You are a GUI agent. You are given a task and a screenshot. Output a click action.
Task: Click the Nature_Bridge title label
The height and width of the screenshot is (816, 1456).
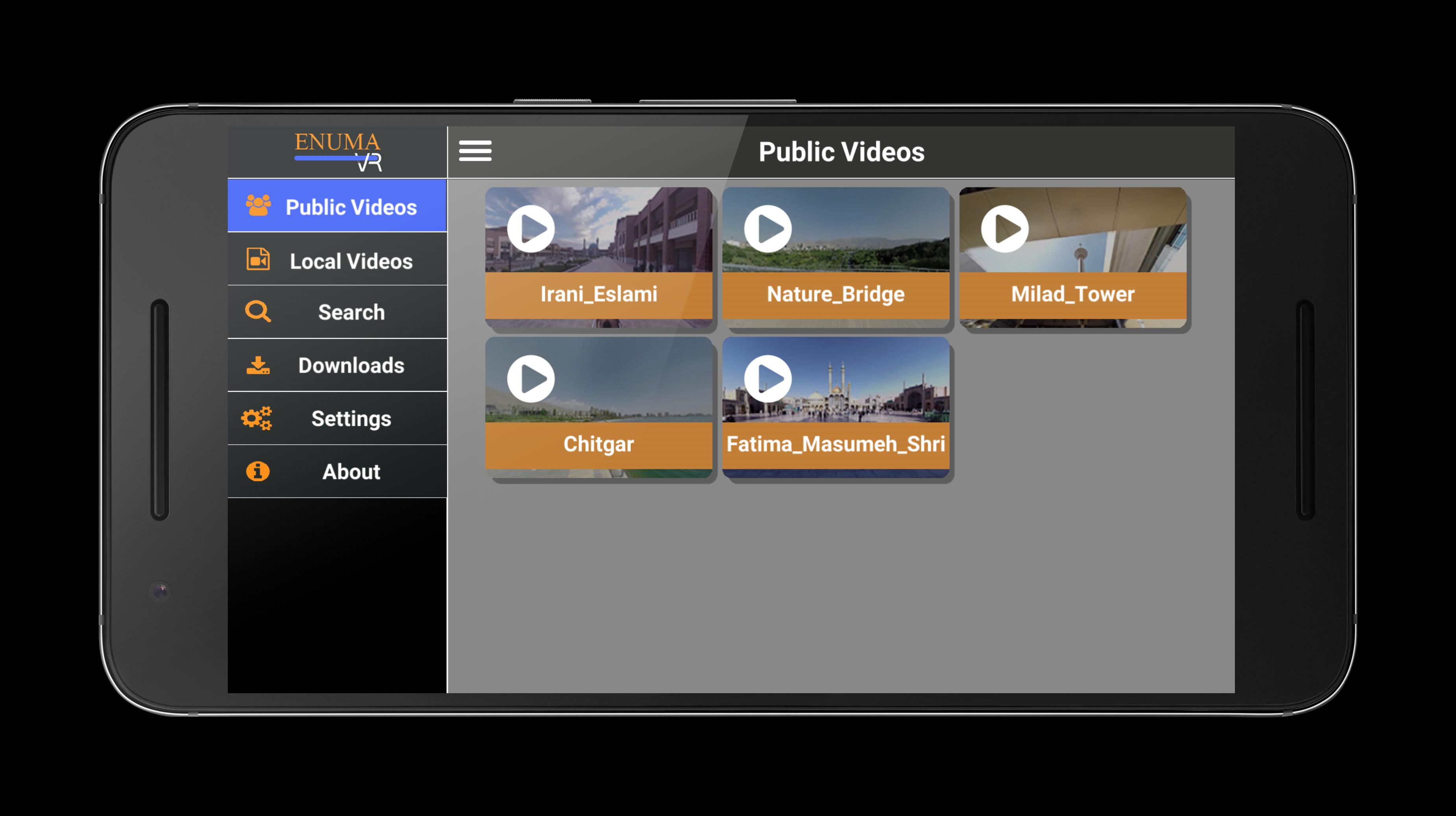(x=835, y=294)
